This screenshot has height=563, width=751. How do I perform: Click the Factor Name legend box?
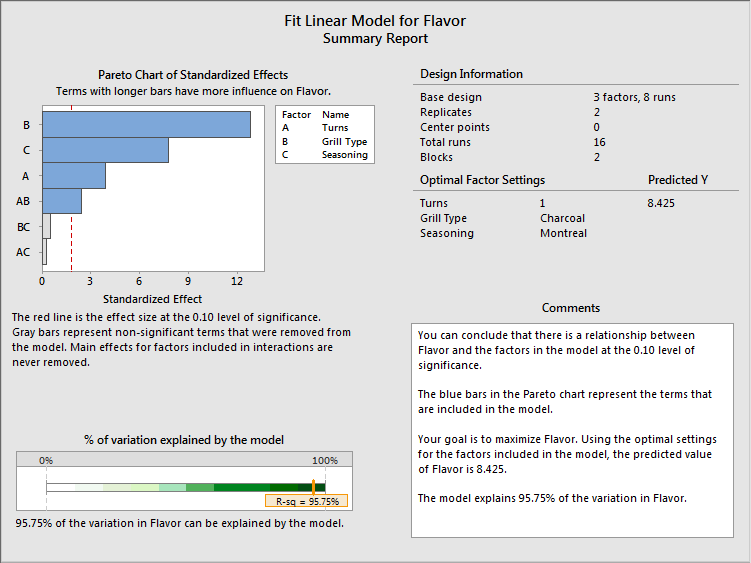(x=324, y=135)
